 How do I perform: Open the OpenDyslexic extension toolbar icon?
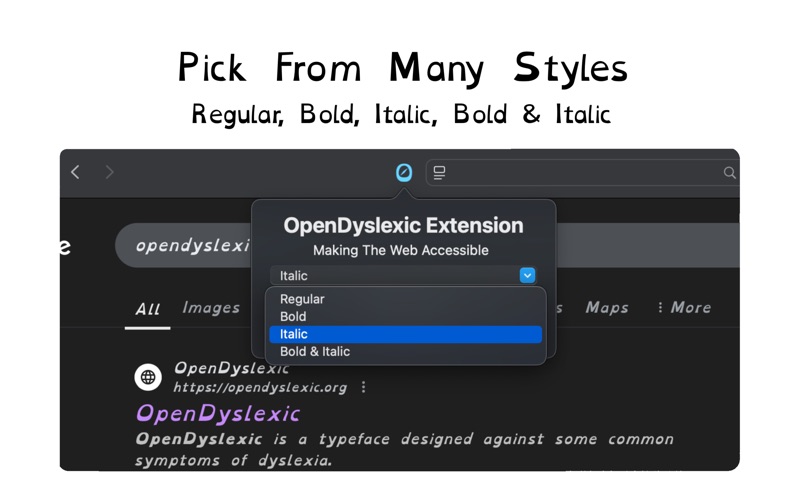coord(404,172)
